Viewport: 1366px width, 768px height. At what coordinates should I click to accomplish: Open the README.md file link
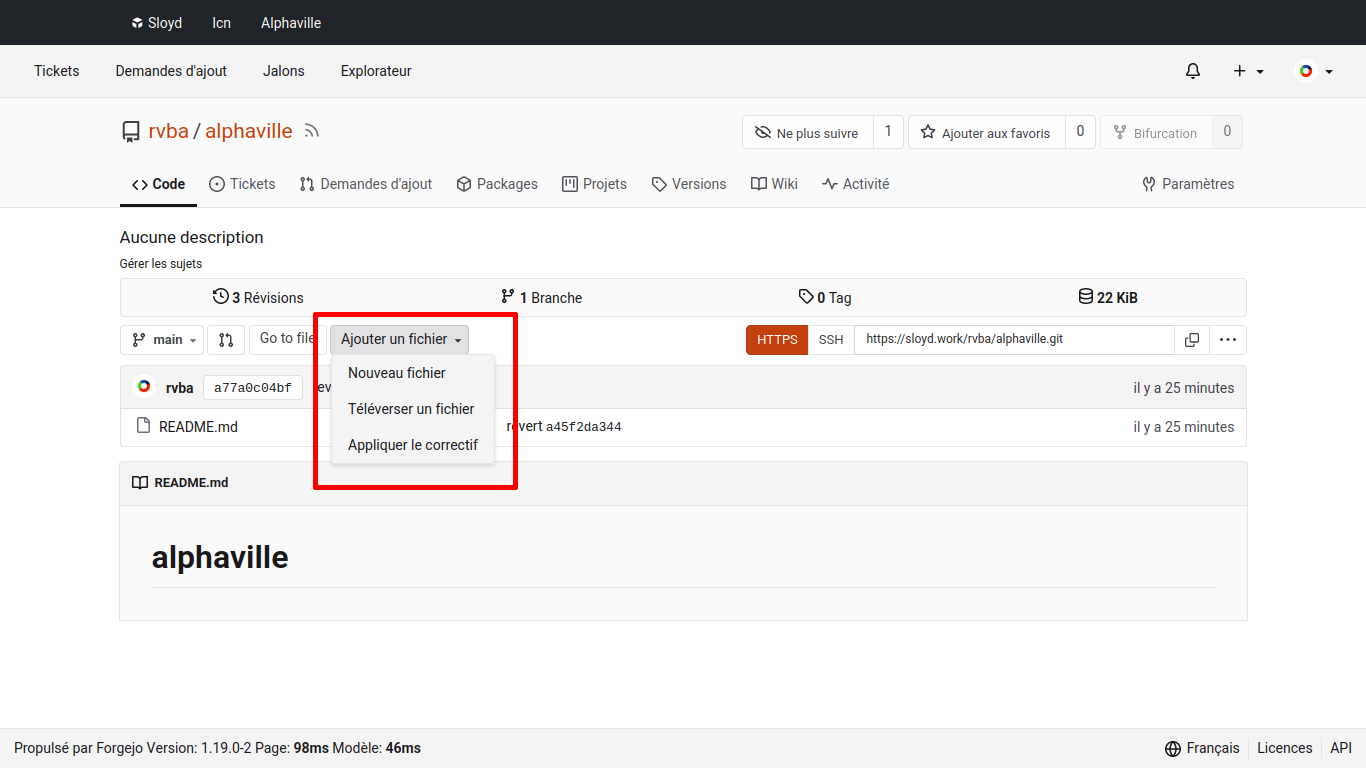[198, 427]
